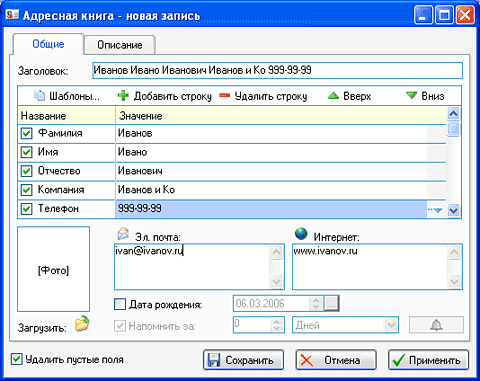Click the Шаблоны... label
This screenshot has width=480, height=381.
point(74,96)
